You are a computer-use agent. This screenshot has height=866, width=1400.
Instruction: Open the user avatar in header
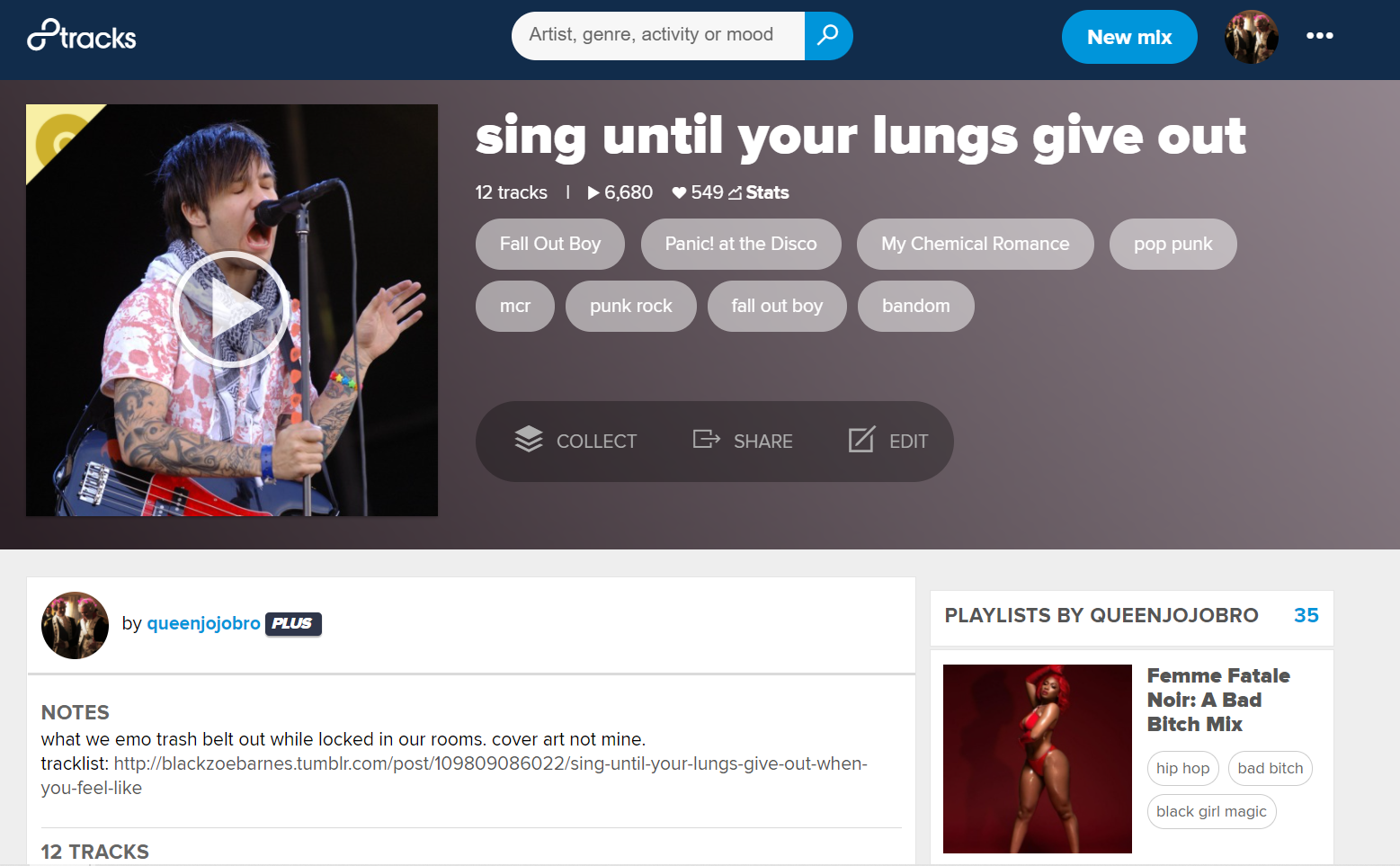[1251, 37]
